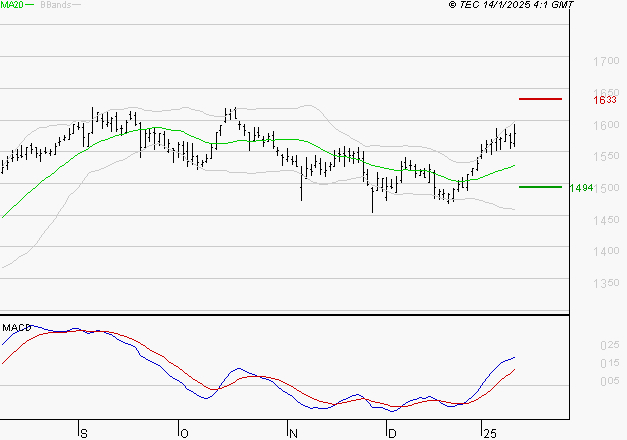The image size is (627, 440).
Task: Click the green 1494 support line
Action: click(540, 187)
